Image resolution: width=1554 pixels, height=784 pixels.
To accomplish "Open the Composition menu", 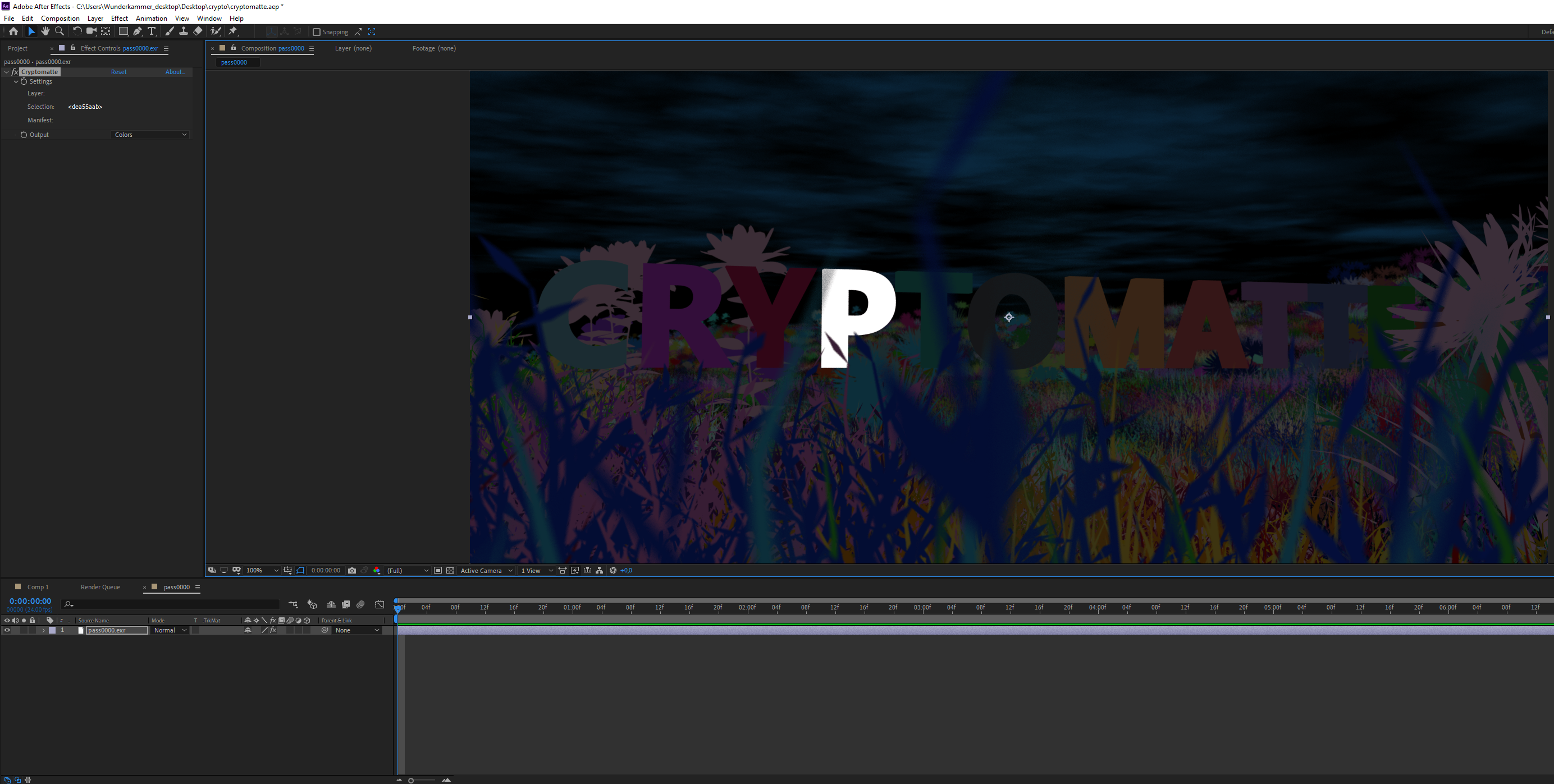I will pyautogui.click(x=60, y=18).
